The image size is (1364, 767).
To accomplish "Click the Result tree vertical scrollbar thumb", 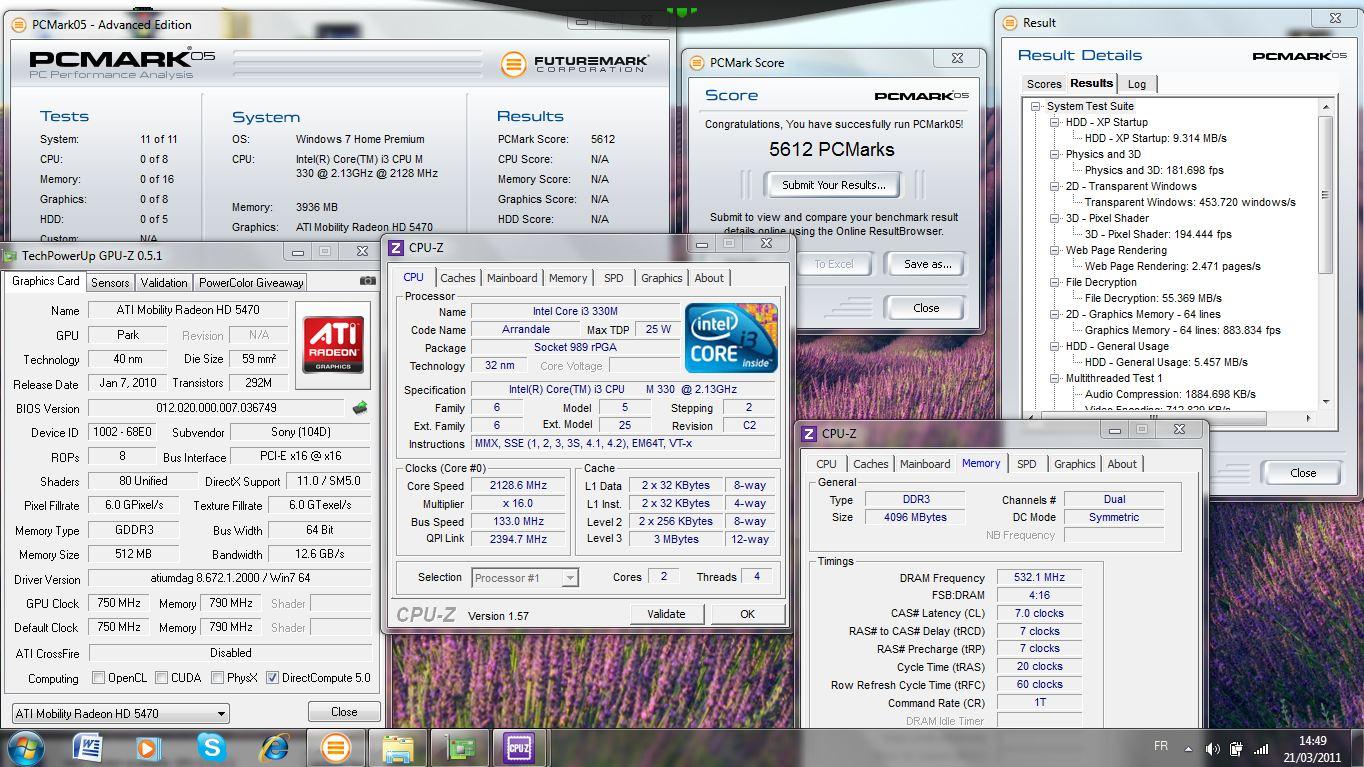I will 1326,194.
